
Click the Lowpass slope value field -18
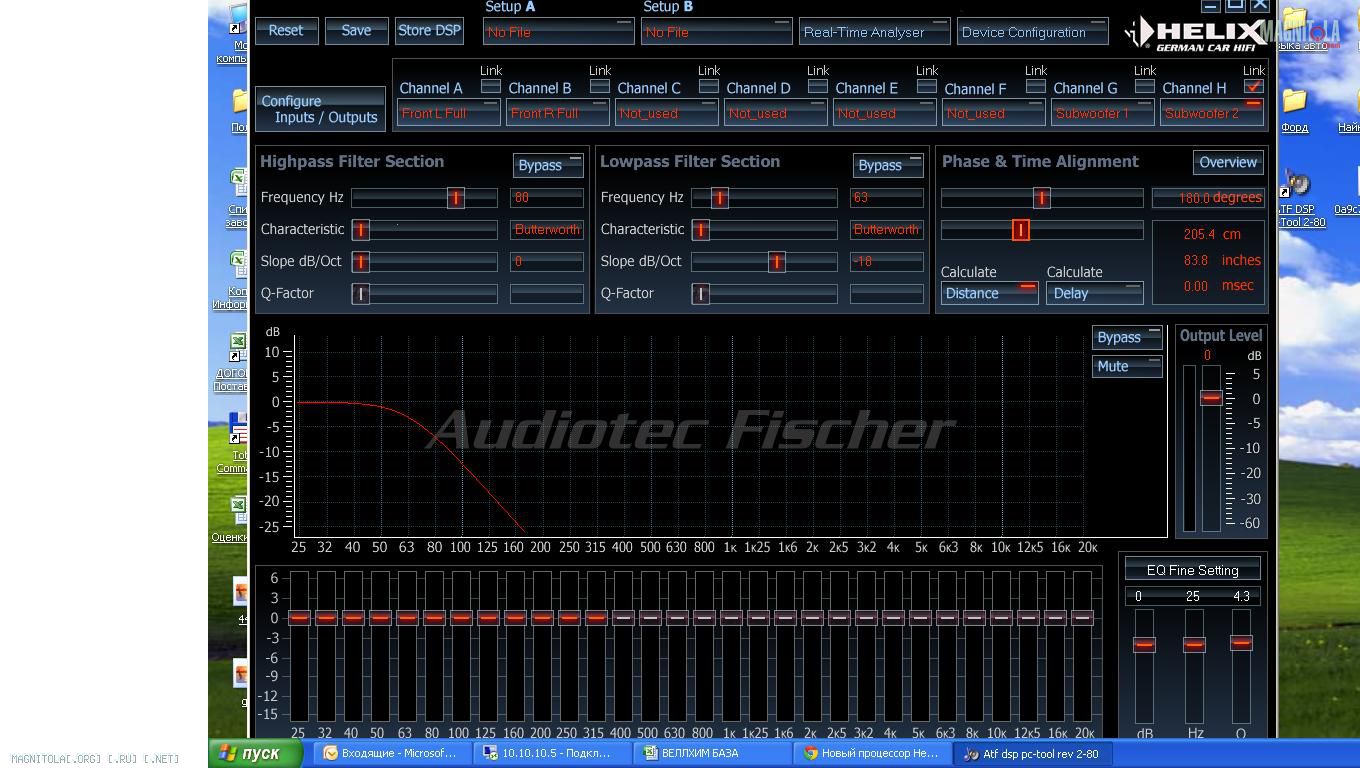click(x=887, y=262)
